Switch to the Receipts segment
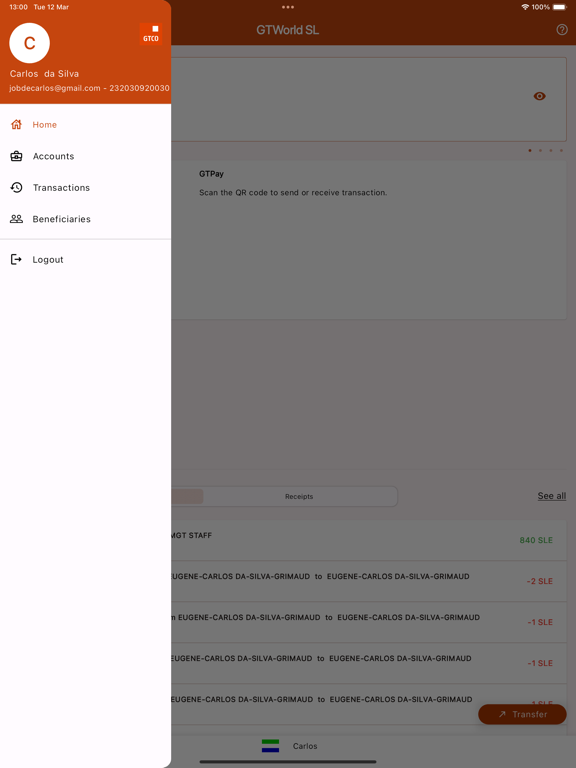The width and height of the screenshot is (576, 768). pyautogui.click(x=299, y=496)
